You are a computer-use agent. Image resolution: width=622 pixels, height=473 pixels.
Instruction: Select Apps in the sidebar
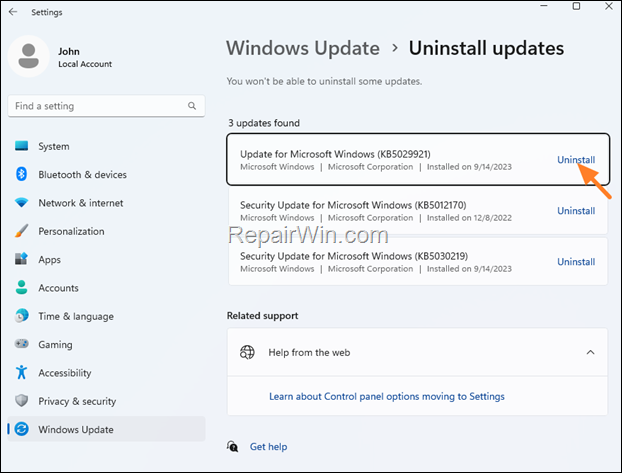[106, 259]
